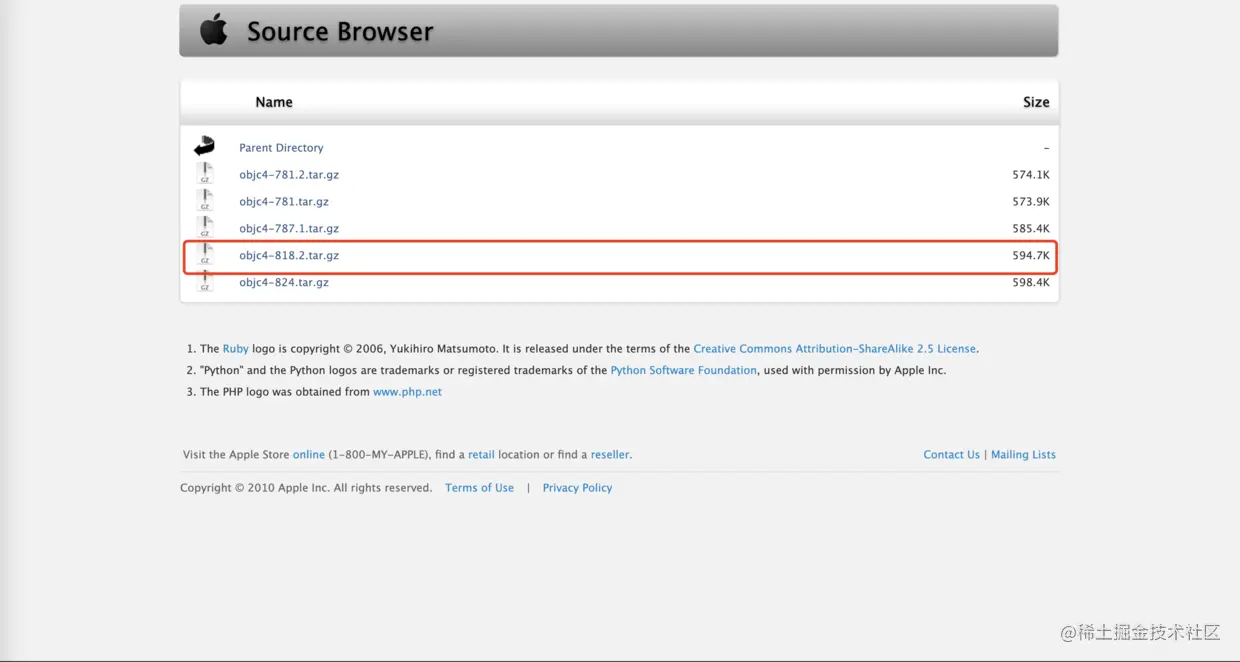Click the Parent Directory folder icon
This screenshot has width=1240, height=662.
tap(203, 144)
